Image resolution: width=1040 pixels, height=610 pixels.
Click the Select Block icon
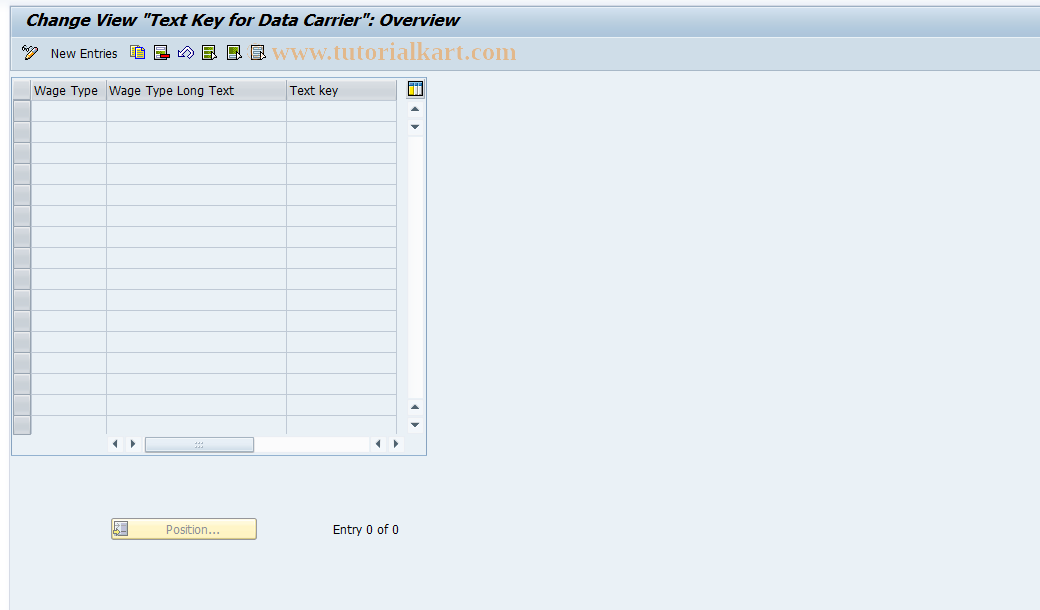233,53
